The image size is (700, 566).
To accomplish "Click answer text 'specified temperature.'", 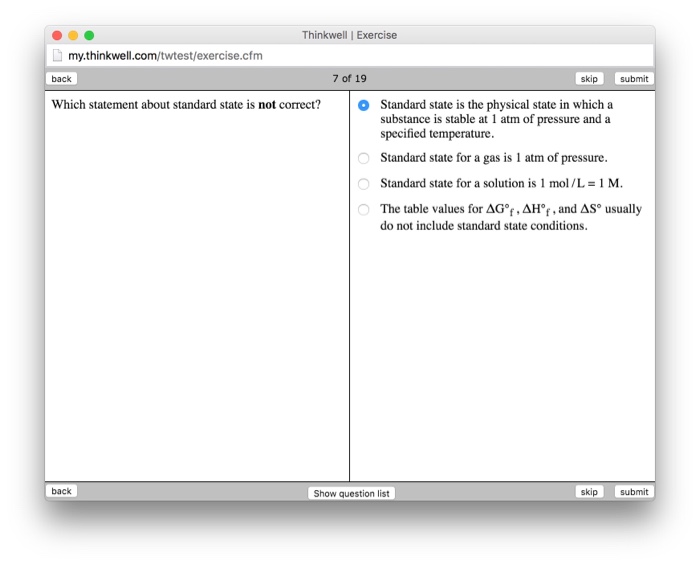I will 437,133.
